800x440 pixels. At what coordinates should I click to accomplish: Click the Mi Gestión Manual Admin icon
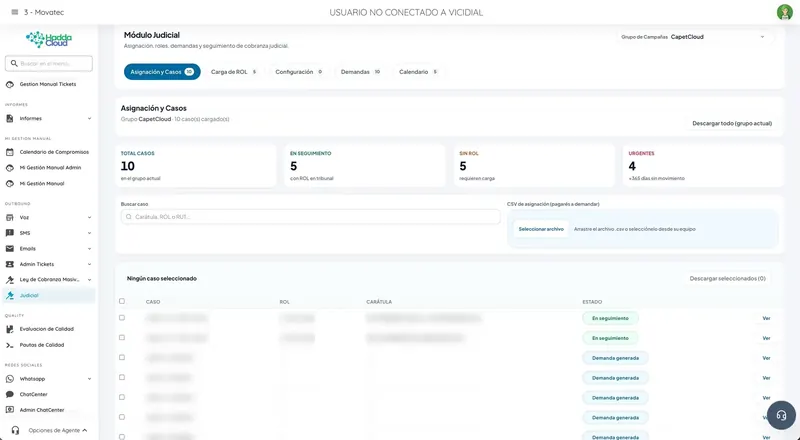coord(10,168)
